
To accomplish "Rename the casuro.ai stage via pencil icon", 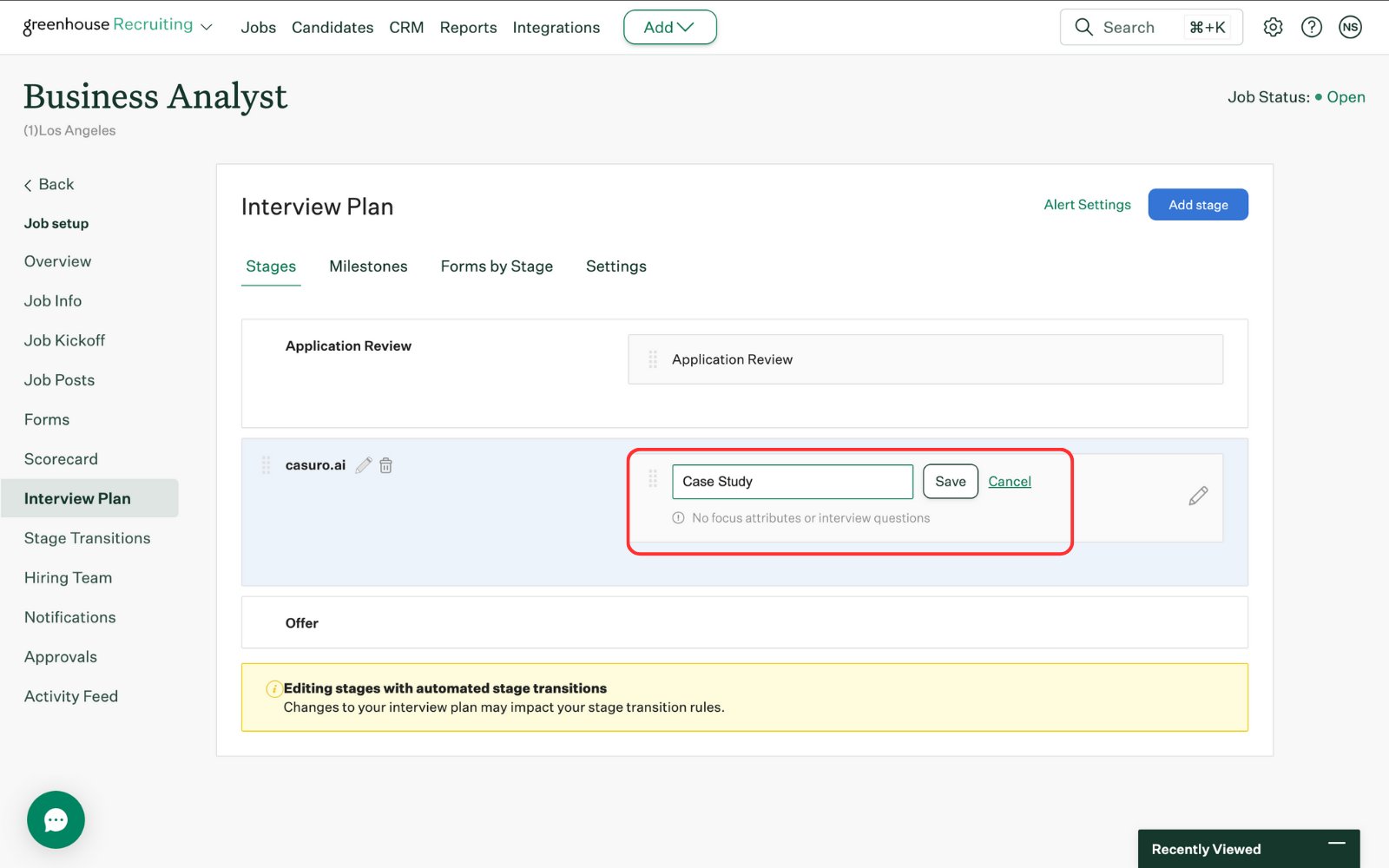I will (x=364, y=465).
